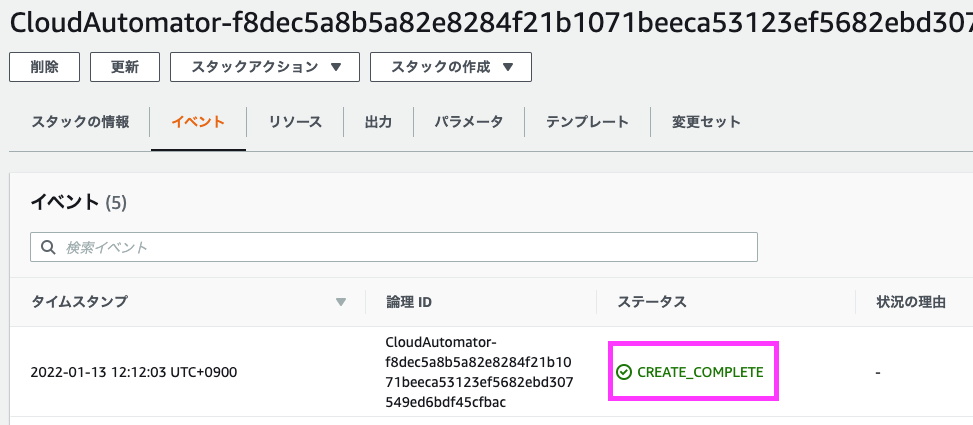Viewport: 973px width, 425px height.
Task: Click the 論理 ID column header
Action: (409, 302)
